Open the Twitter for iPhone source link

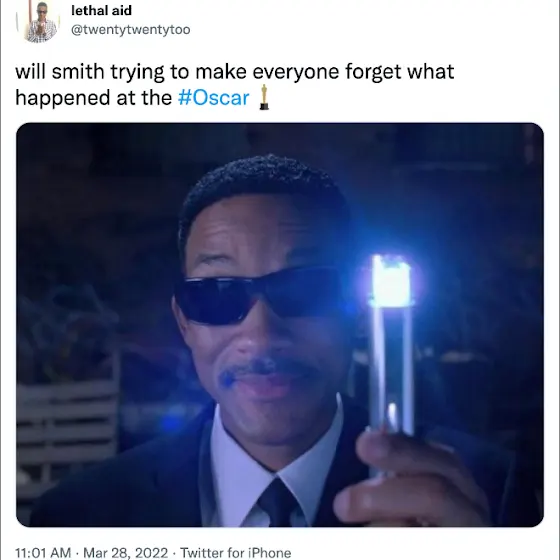[x=236, y=552]
